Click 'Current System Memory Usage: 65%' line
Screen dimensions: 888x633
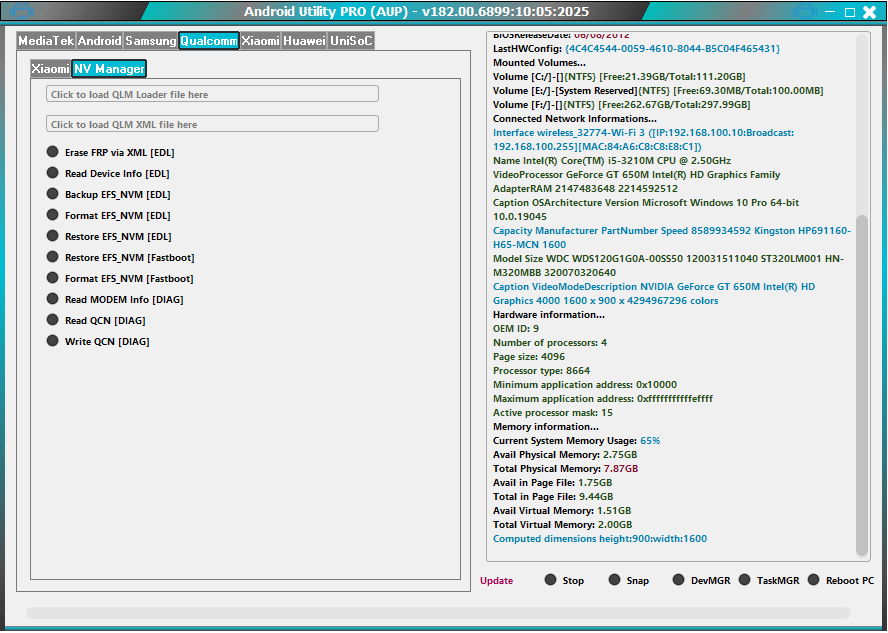[577, 440]
